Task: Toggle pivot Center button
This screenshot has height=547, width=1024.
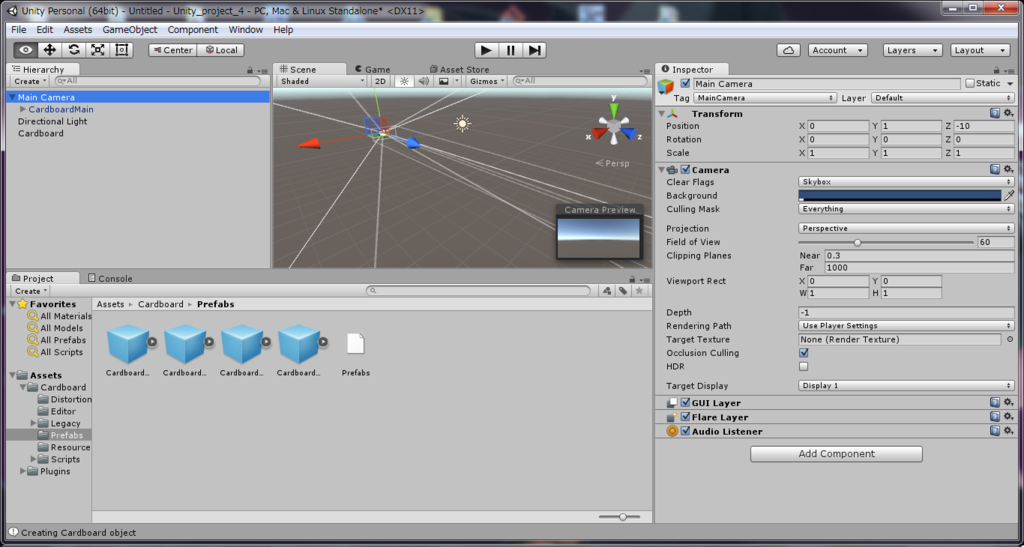Action: 172,50
